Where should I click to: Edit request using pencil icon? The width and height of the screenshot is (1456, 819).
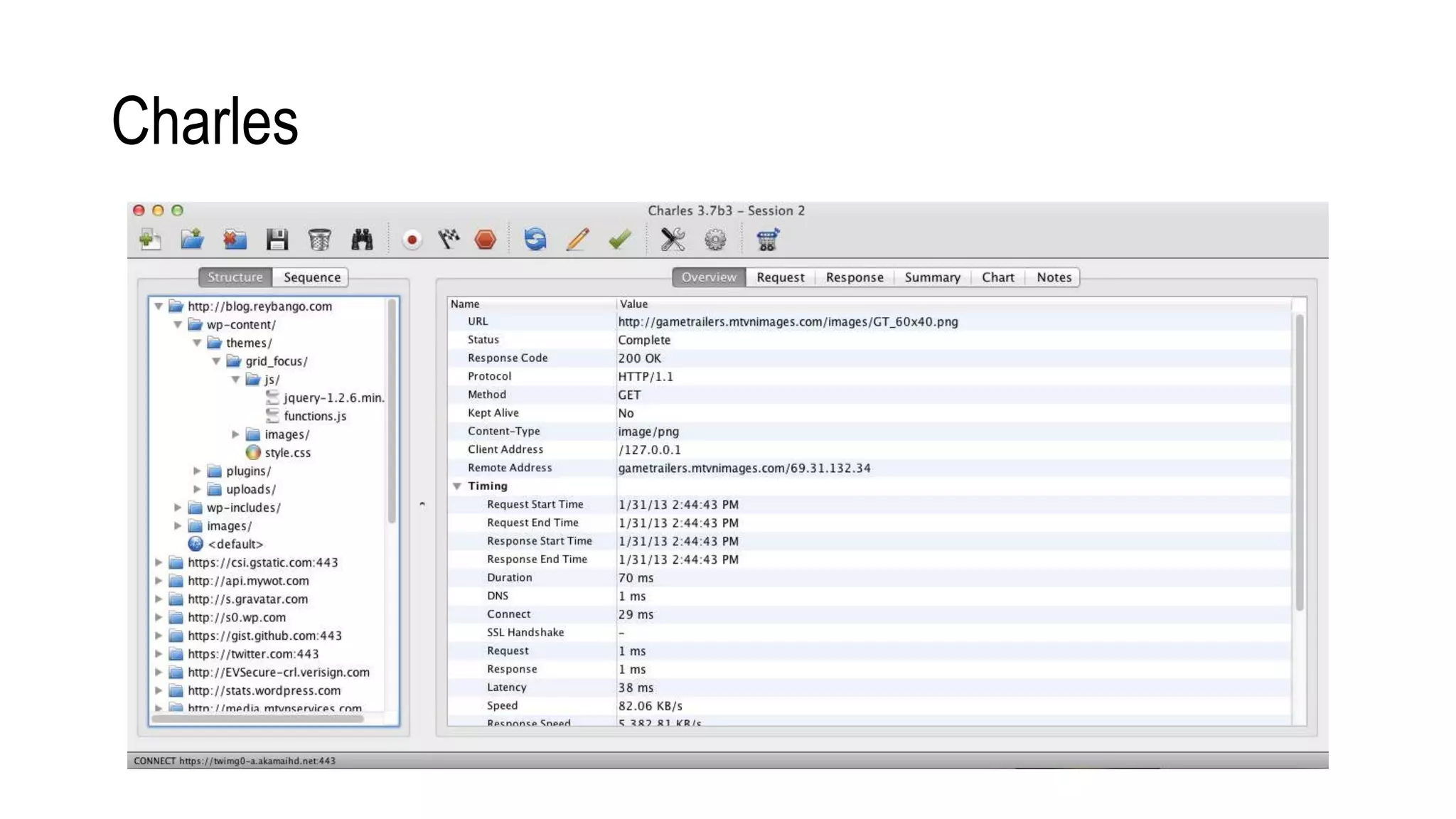577,240
